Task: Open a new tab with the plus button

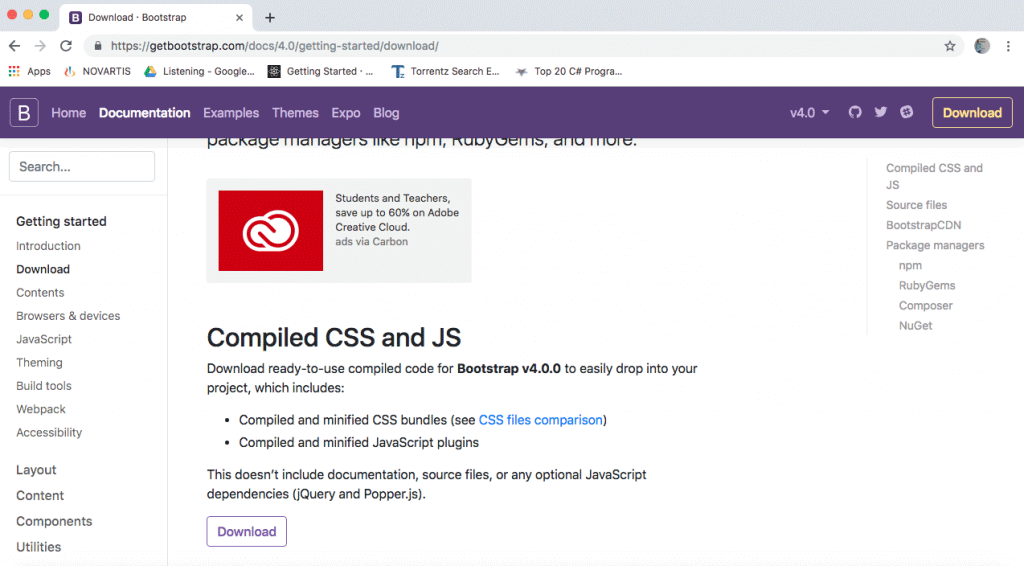Action: [x=270, y=18]
